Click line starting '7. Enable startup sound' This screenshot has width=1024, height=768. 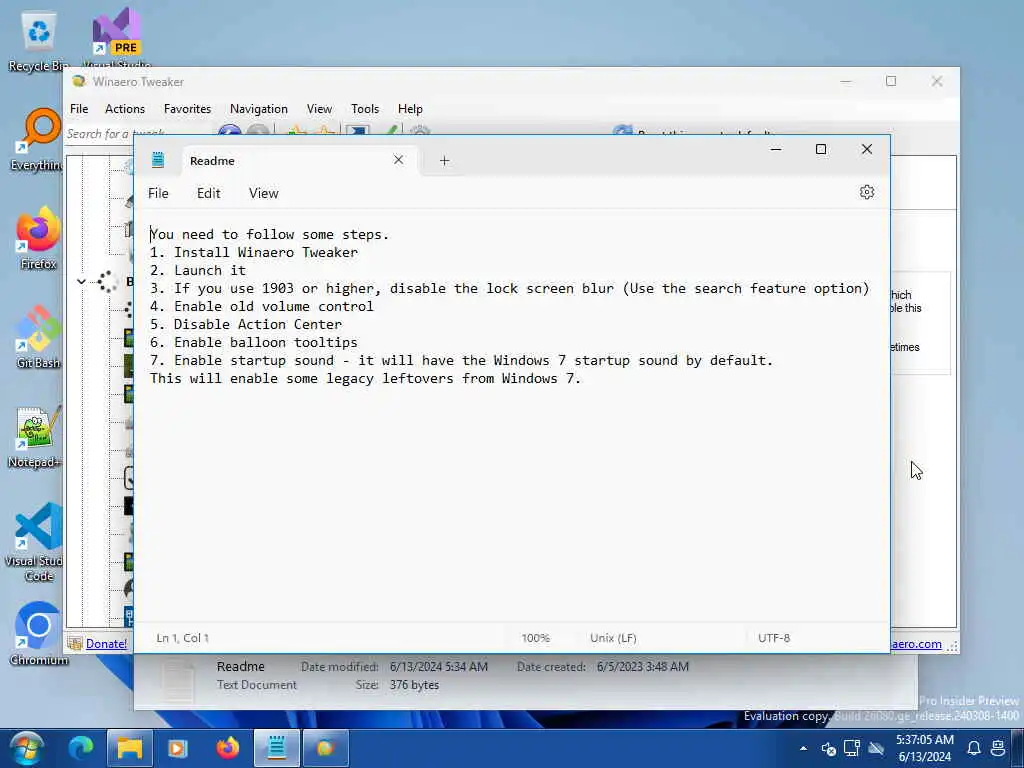coord(462,360)
